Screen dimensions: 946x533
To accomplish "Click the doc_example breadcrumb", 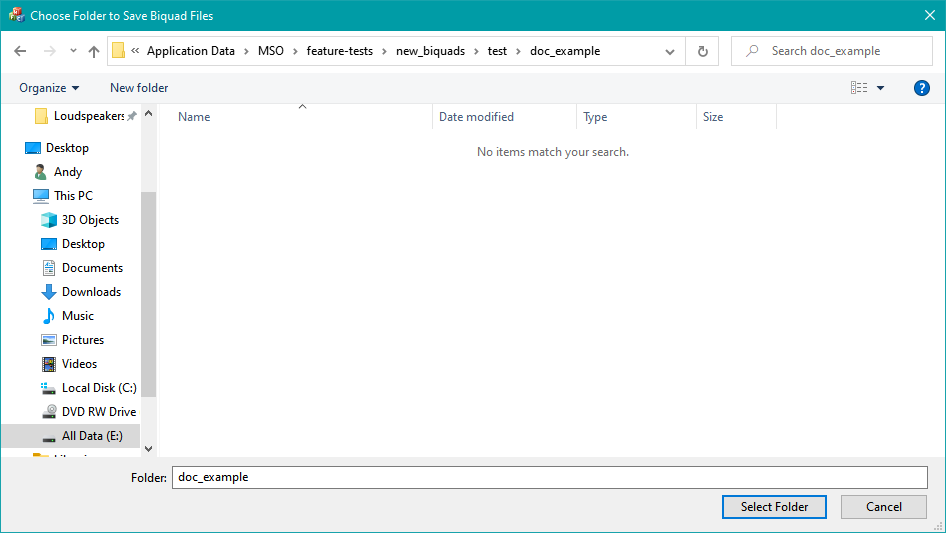I will click(565, 51).
